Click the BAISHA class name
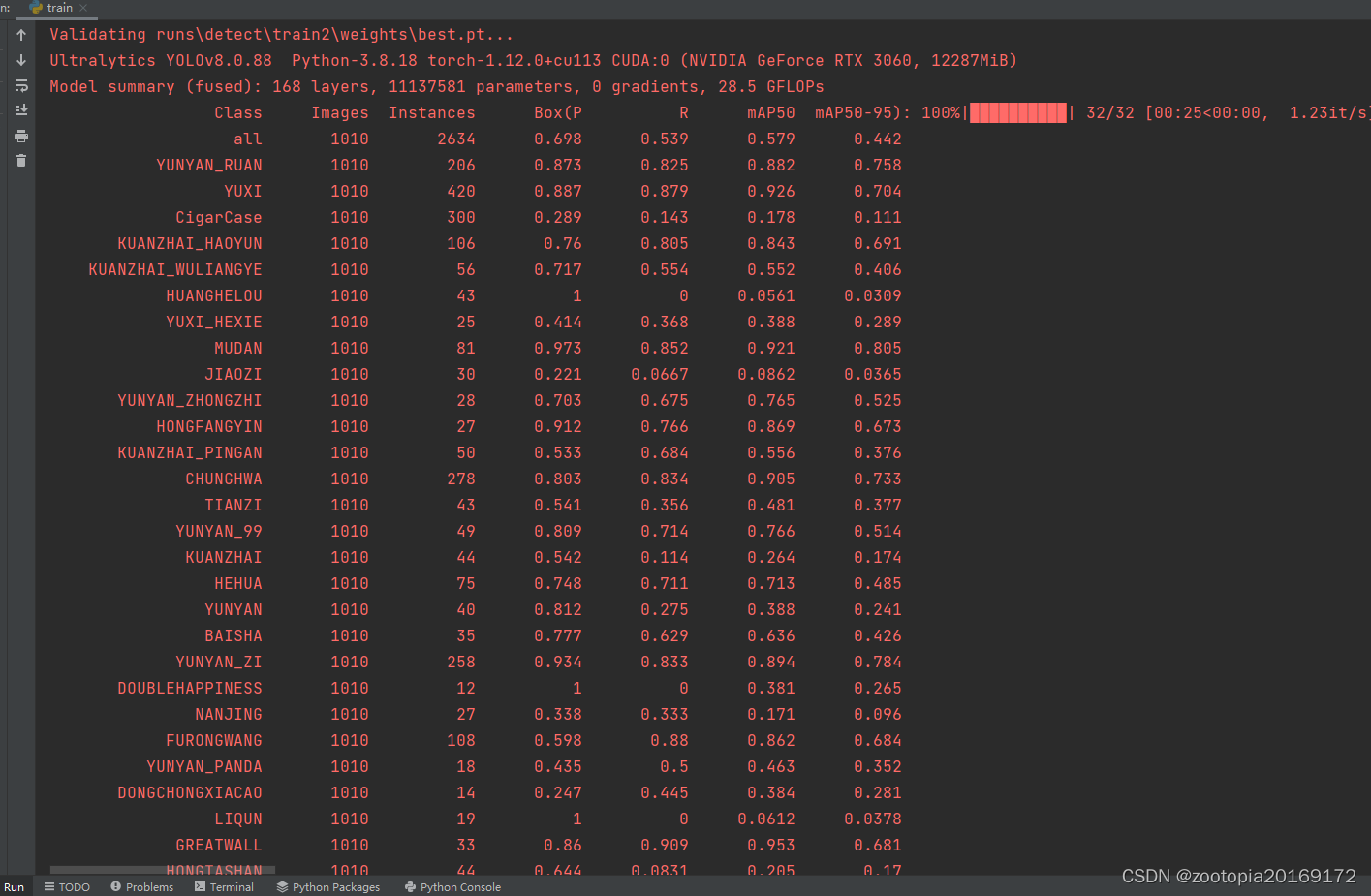 (234, 636)
